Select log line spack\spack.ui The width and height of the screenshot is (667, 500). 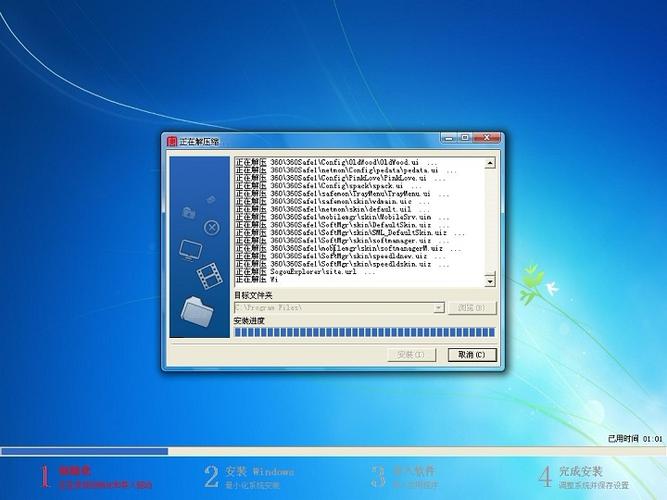[328, 186]
